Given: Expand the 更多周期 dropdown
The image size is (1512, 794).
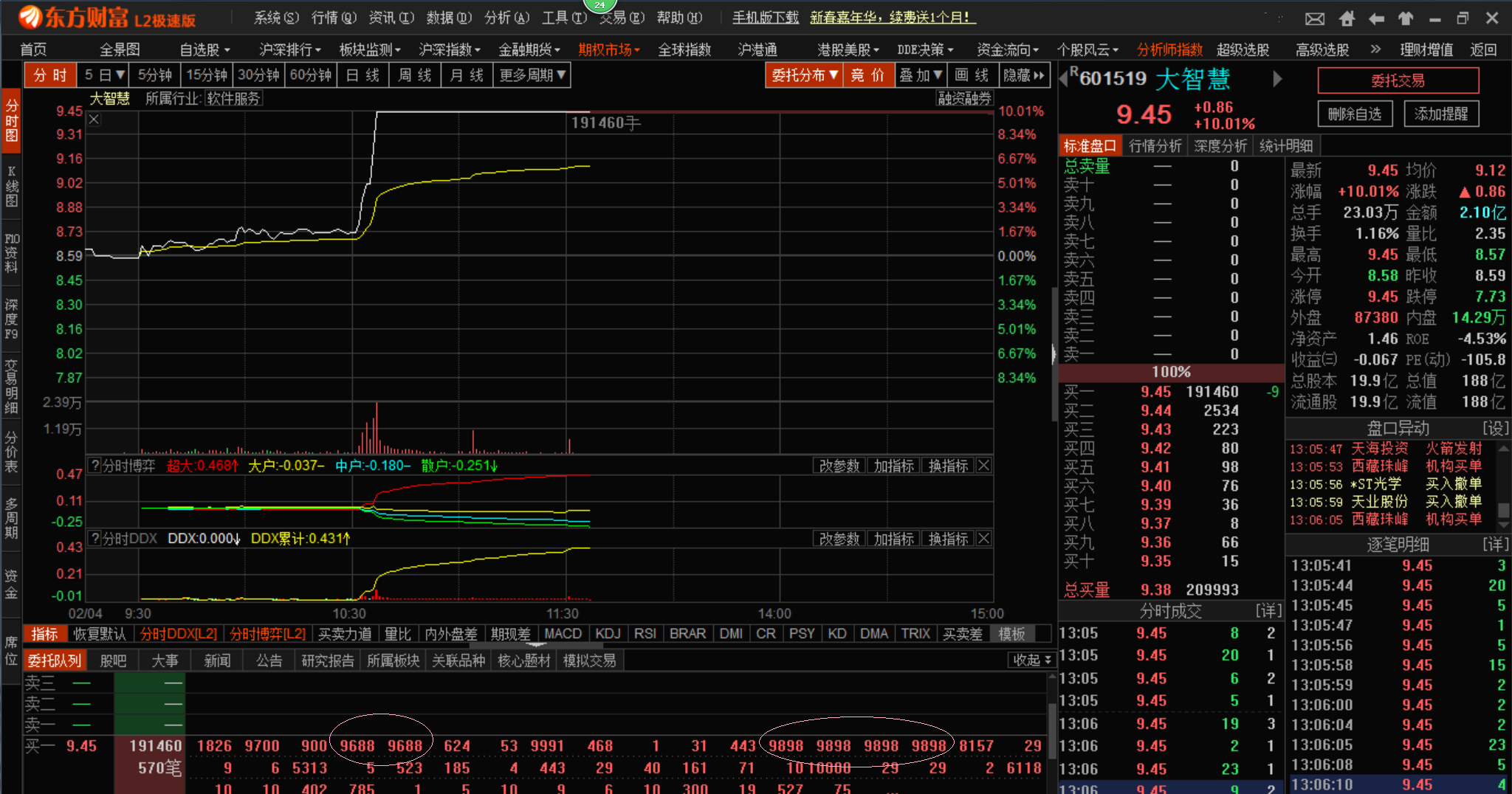Looking at the screenshot, I should tap(532, 75).
